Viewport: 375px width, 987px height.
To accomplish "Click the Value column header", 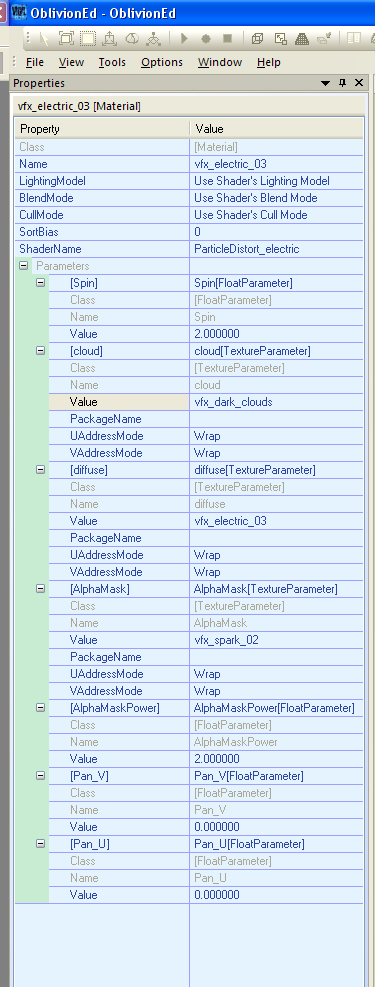I will pyautogui.click(x=276, y=129).
